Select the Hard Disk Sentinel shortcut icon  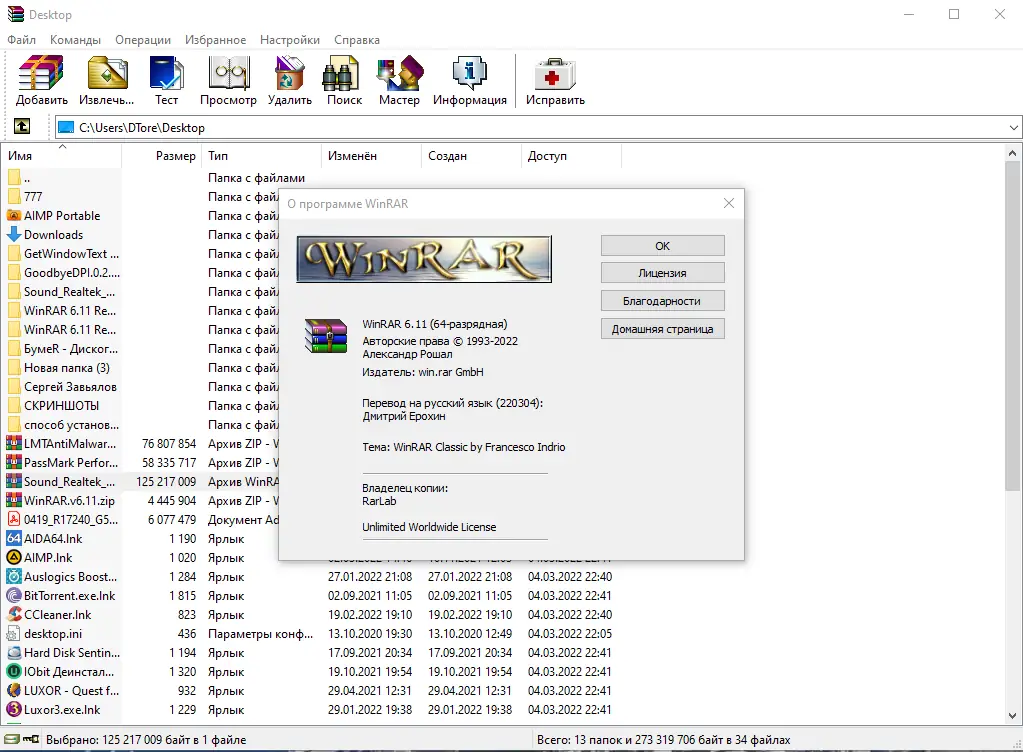tap(14, 652)
